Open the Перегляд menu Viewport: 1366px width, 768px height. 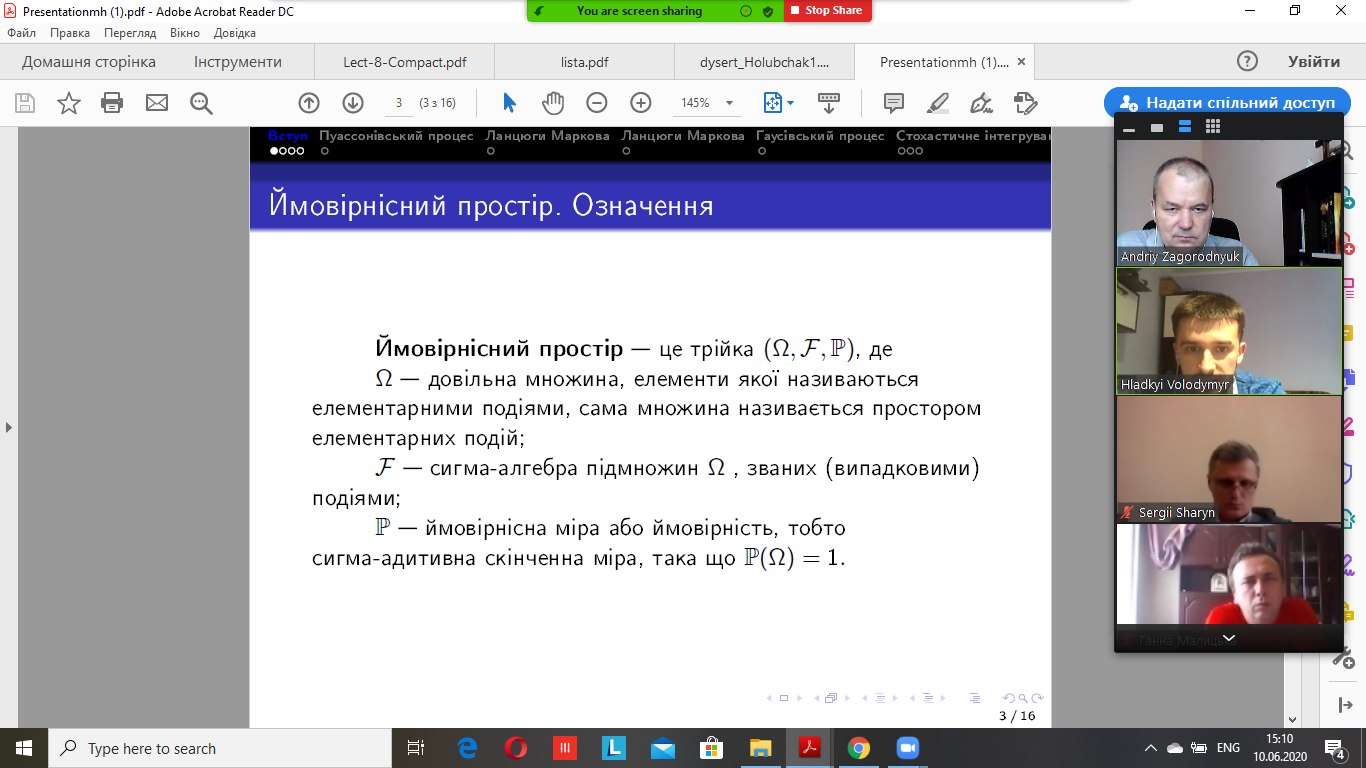(x=130, y=33)
